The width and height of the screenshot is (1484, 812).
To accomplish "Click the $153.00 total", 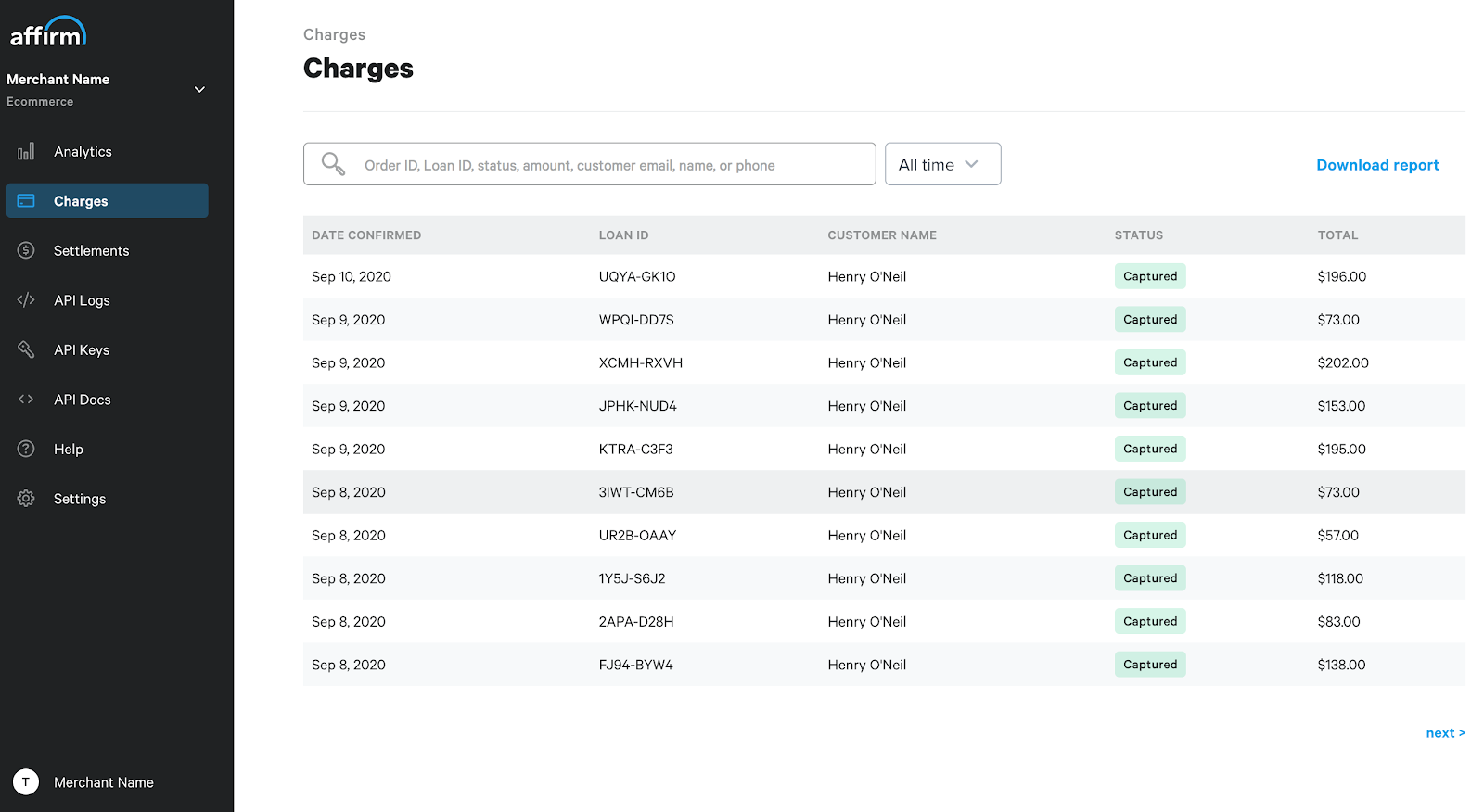I will 1341,406.
